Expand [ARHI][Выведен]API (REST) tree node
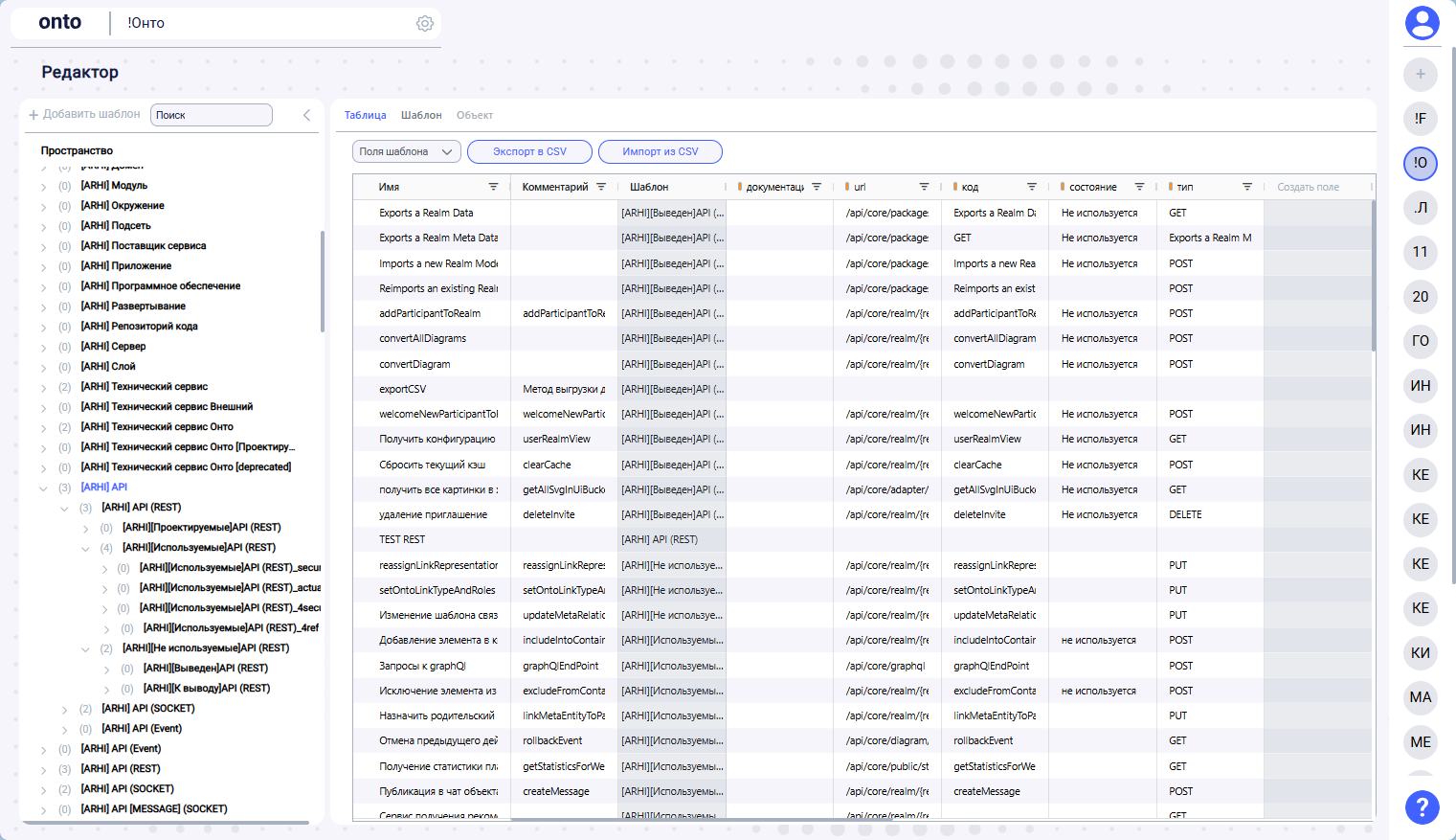The height and width of the screenshot is (840, 1456). click(x=106, y=669)
